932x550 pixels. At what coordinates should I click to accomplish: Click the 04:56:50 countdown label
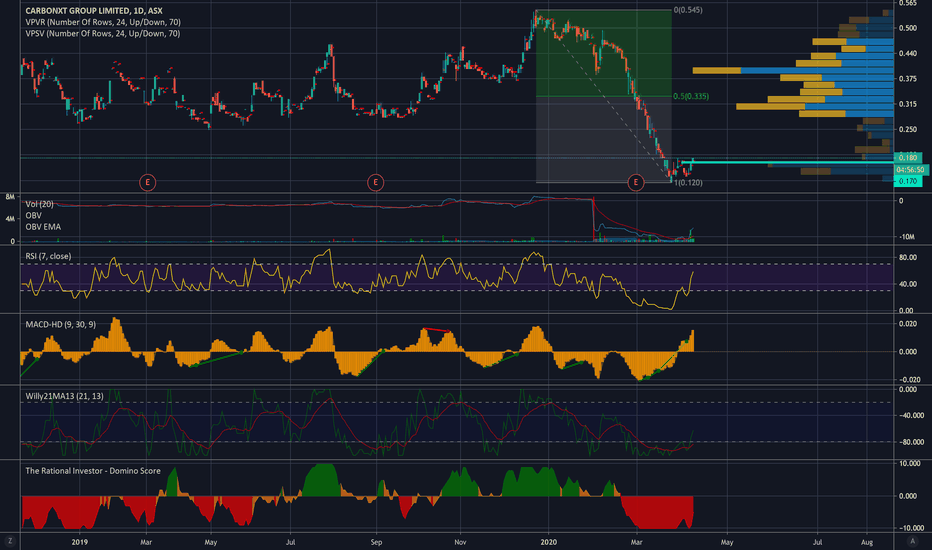coord(911,169)
